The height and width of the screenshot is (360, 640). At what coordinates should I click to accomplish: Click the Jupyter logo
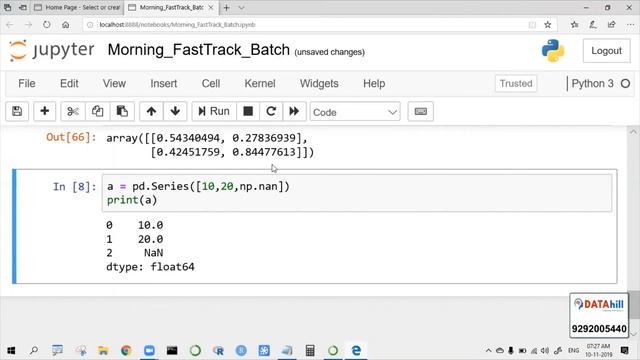(x=51, y=51)
